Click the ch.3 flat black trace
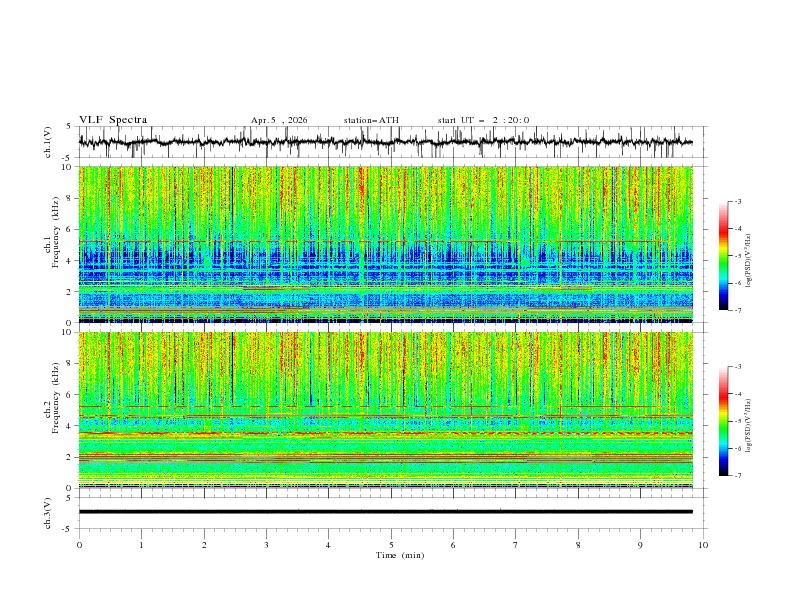792x612 pixels. tap(386, 512)
